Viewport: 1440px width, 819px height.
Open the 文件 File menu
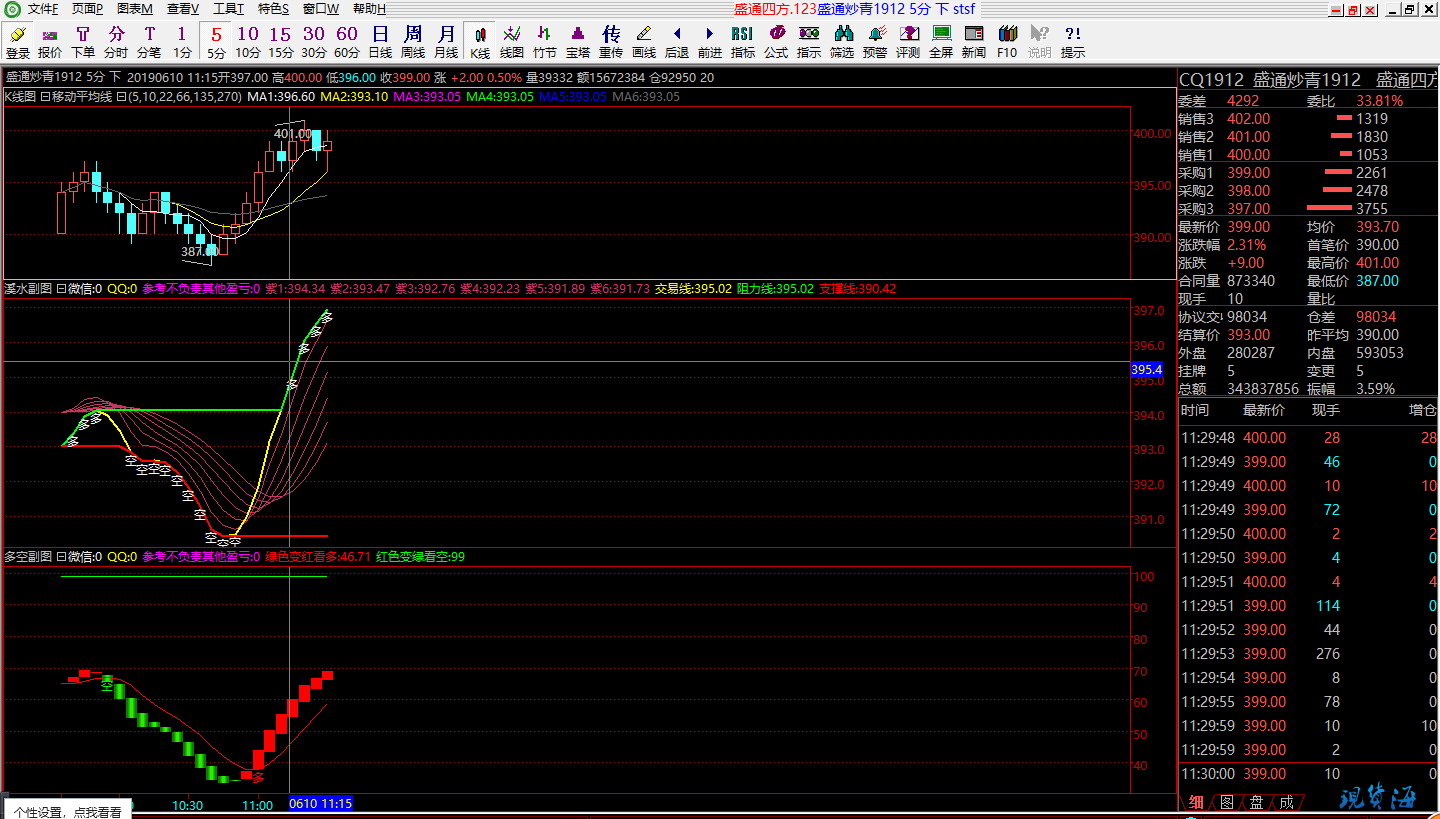[43, 9]
